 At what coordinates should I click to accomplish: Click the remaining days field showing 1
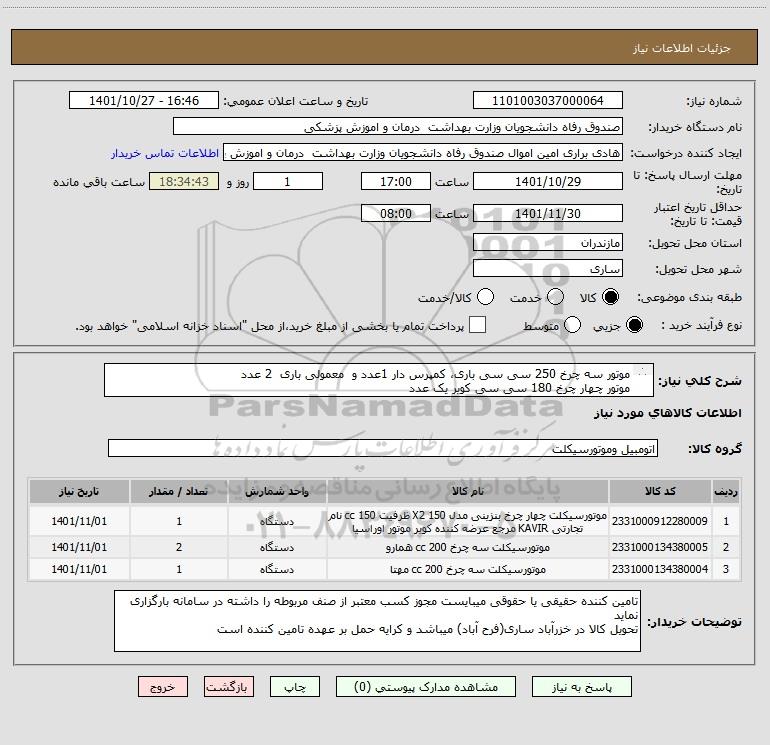[288, 182]
